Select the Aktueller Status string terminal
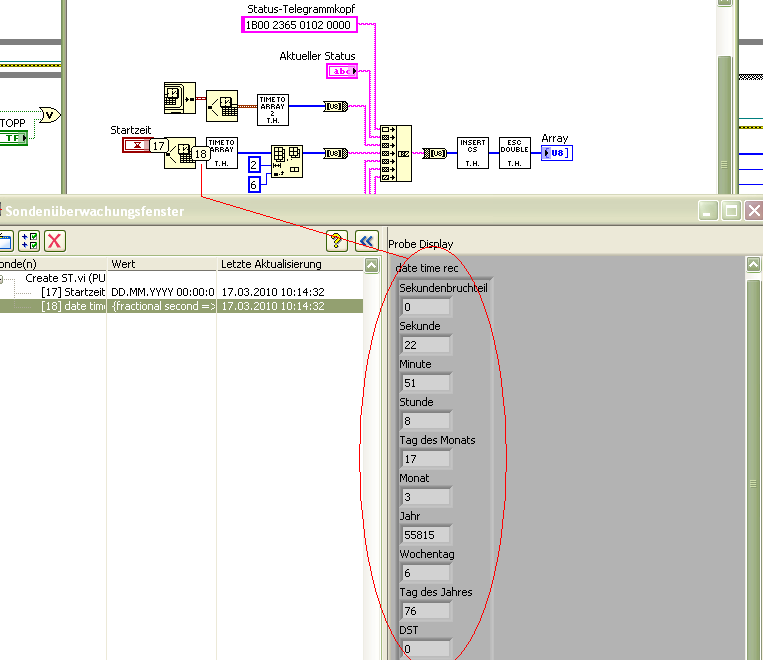763x660 pixels. tap(342, 71)
